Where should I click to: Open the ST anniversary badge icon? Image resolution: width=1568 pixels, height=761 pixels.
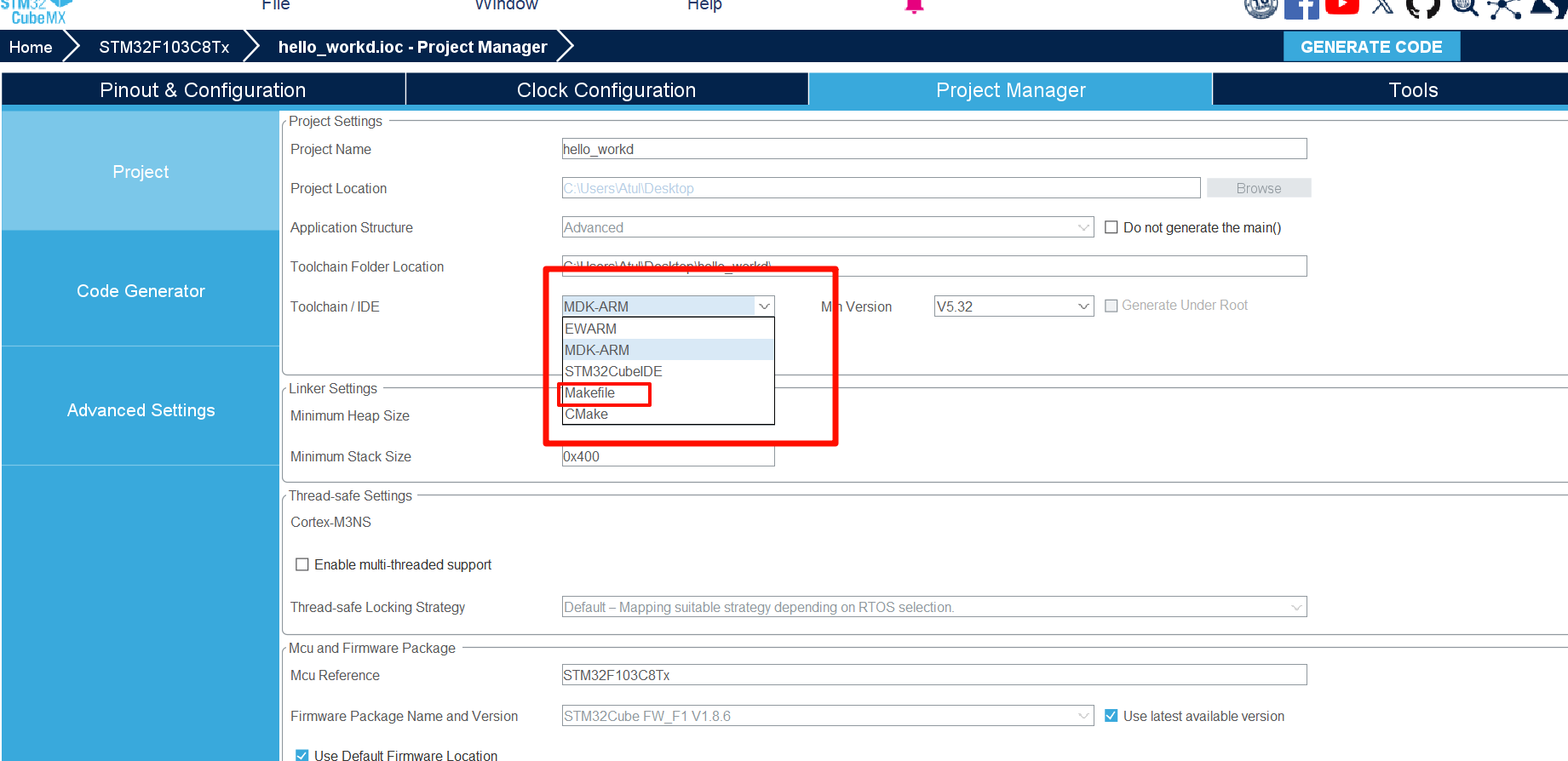pos(1261,8)
